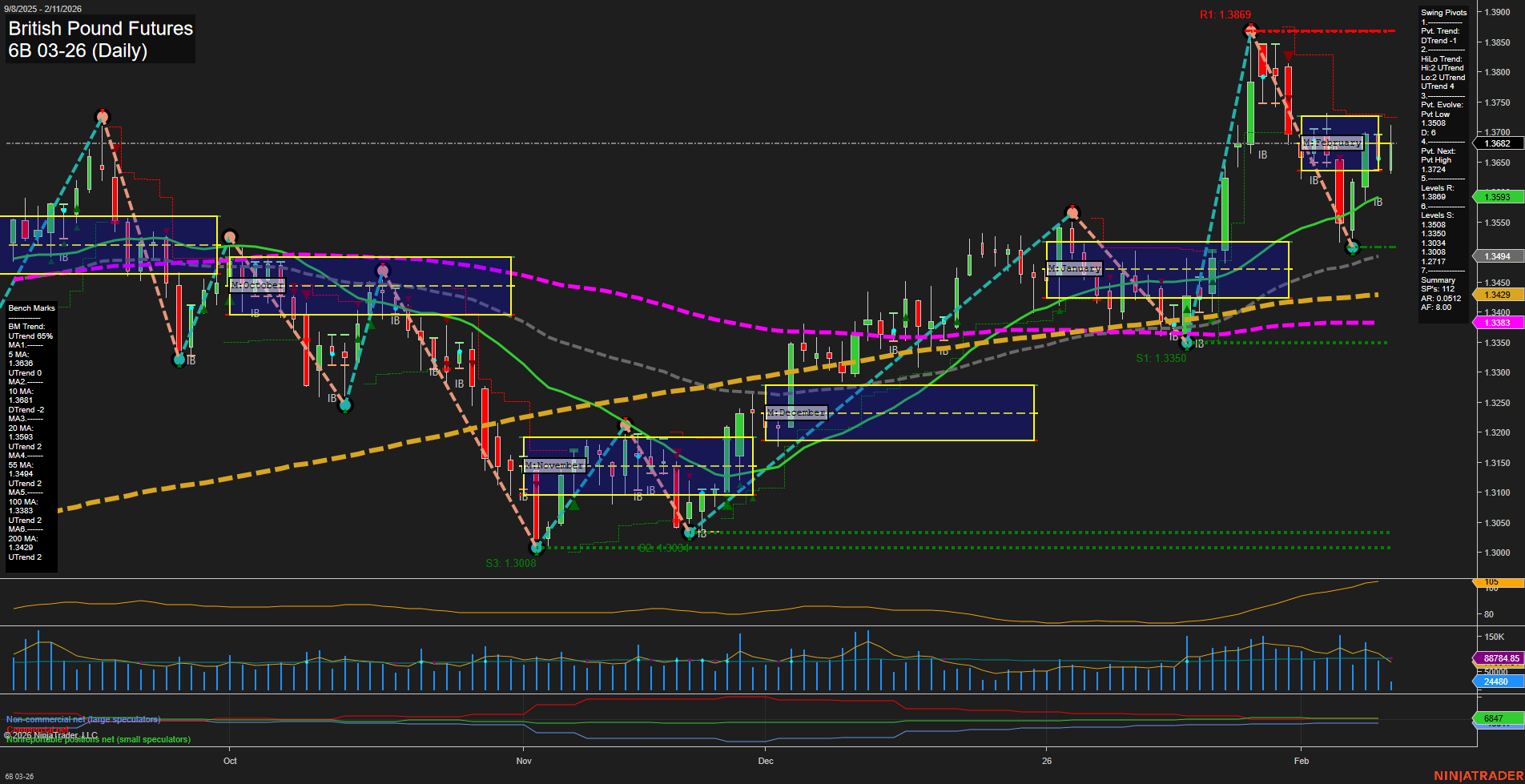
Task: Collapse the Bench Marks panel
Action: (x=30, y=308)
